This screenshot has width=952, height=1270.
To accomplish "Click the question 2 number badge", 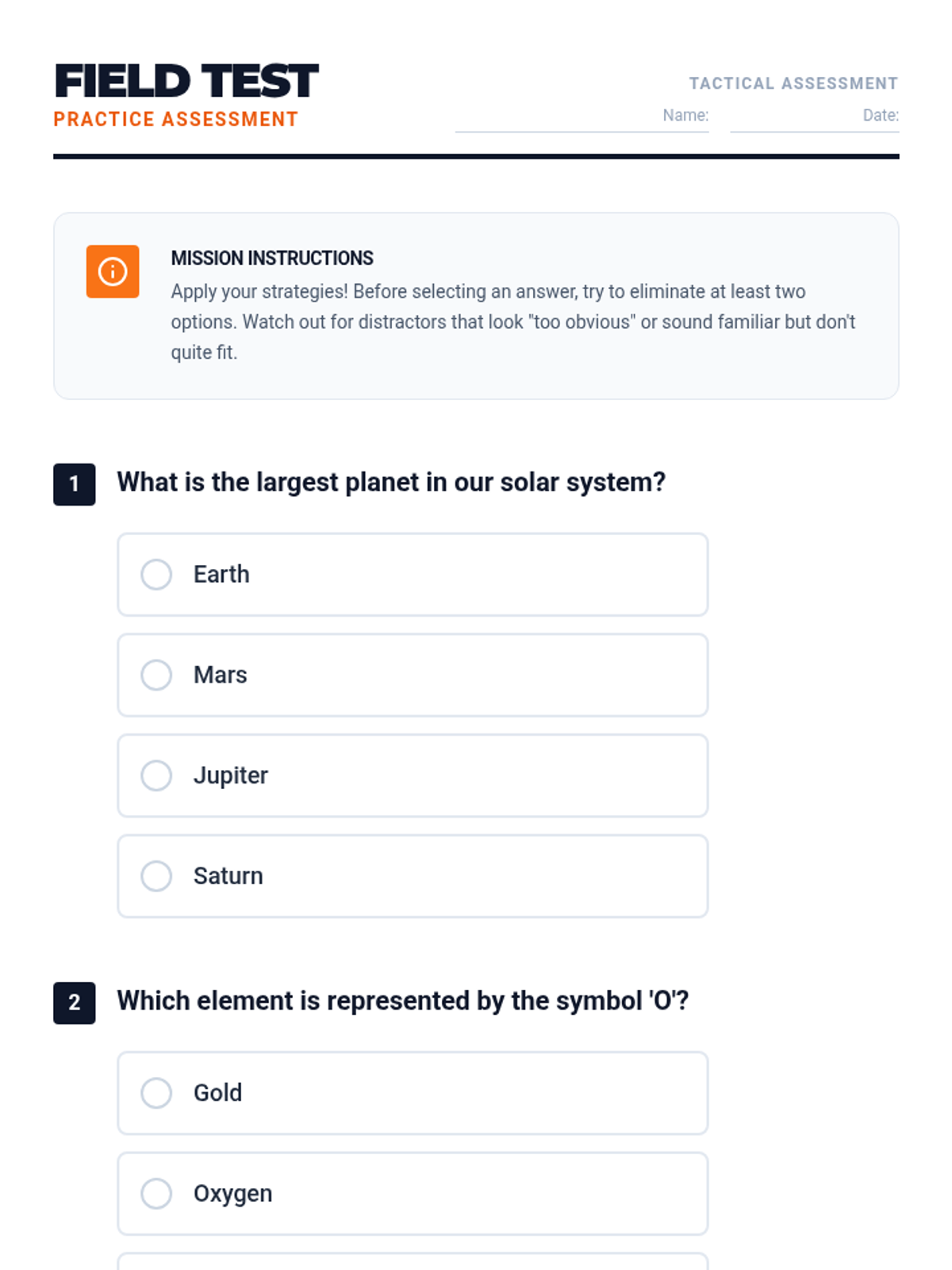I will [75, 1003].
